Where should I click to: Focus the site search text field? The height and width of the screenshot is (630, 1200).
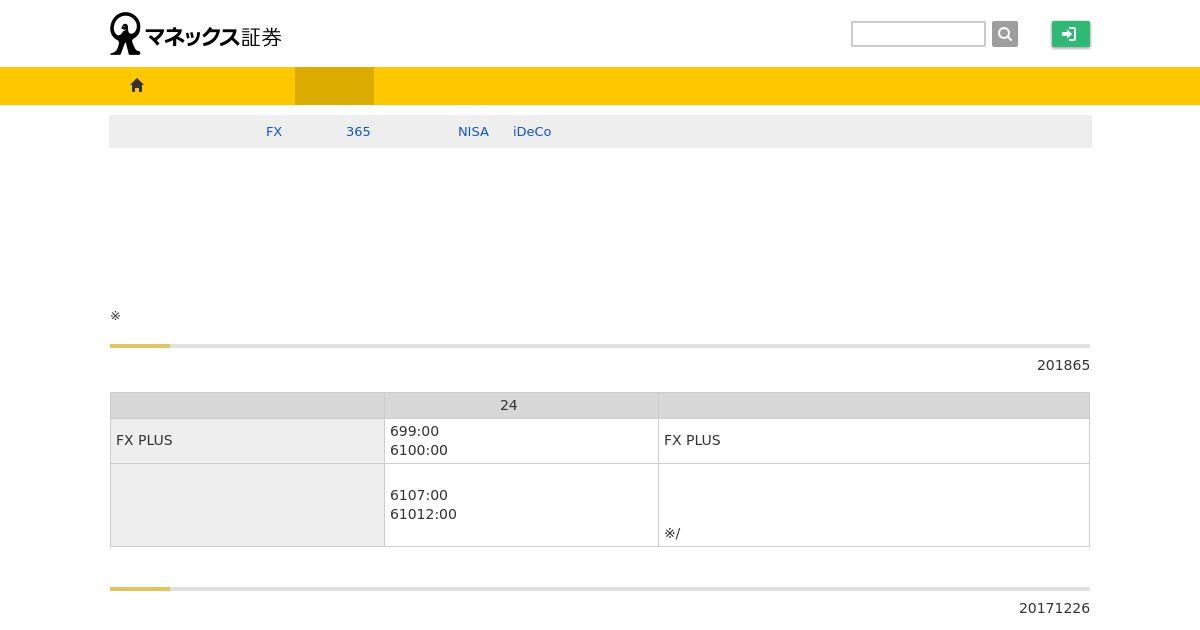[918, 34]
